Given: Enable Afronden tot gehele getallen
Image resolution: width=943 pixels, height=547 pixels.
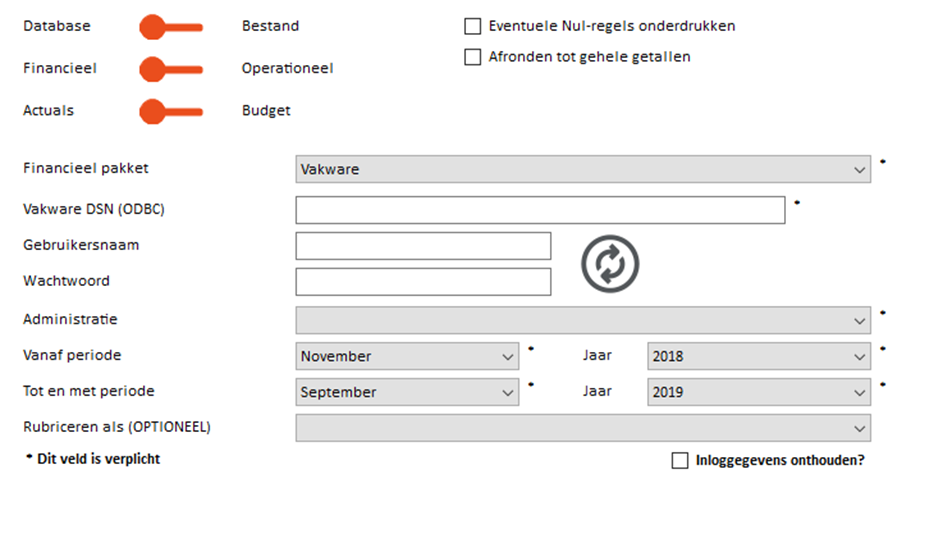Looking at the screenshot, I should point(473,57).
